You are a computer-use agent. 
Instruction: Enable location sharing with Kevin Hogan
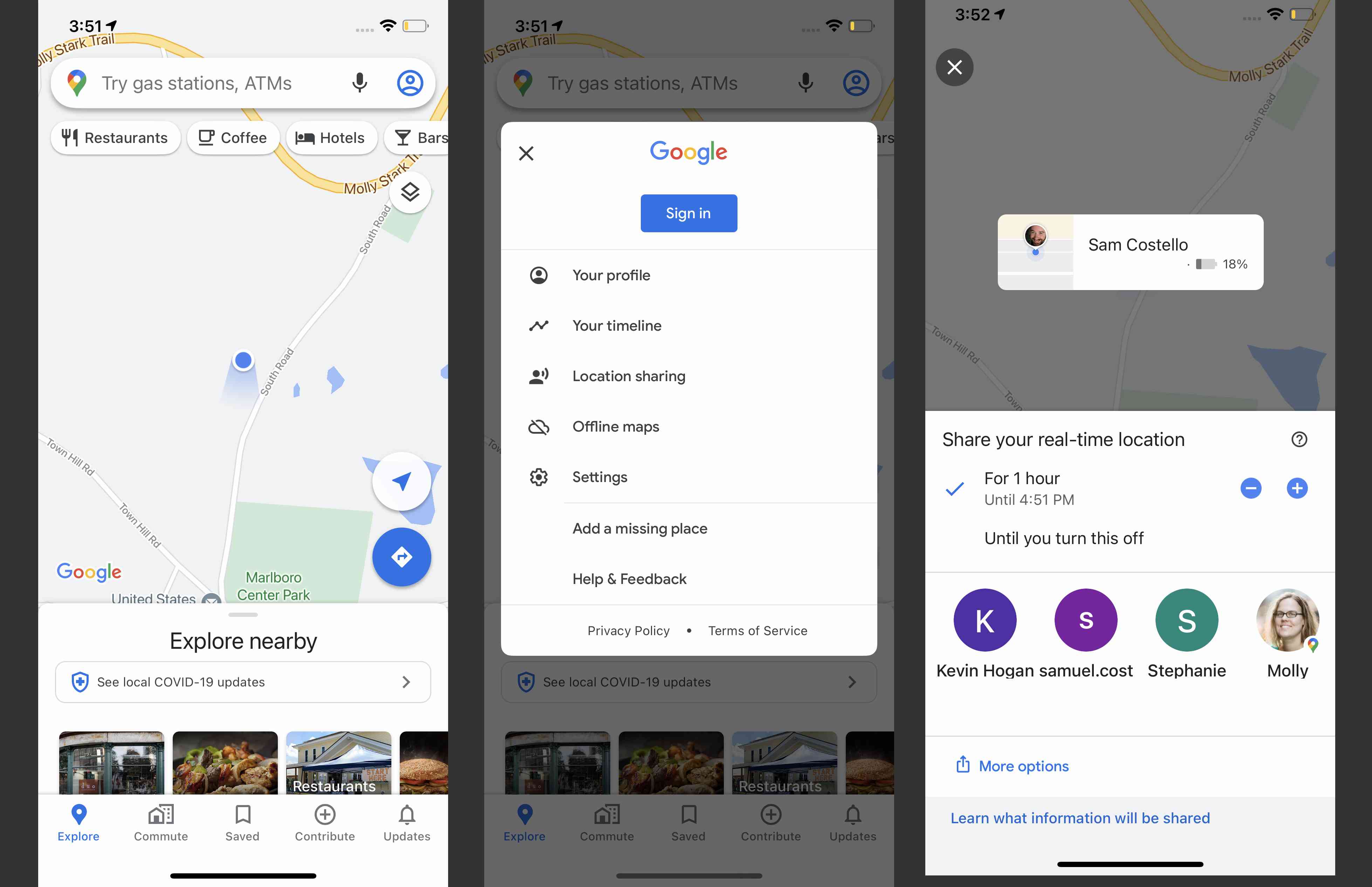984,620
